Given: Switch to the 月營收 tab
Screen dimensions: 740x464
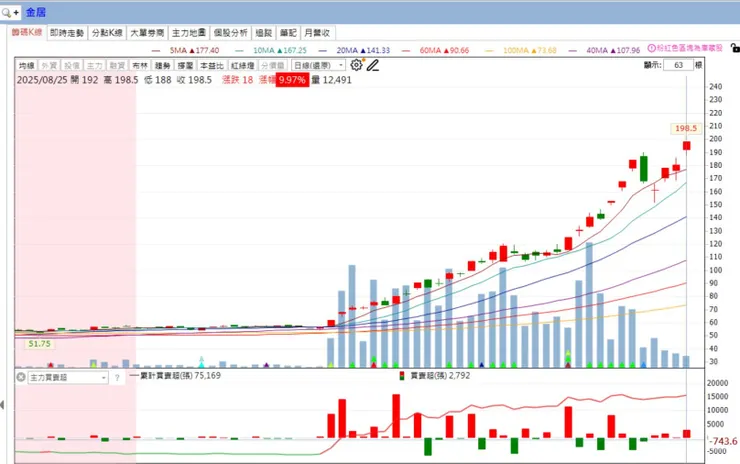Looking at the screenshot, I should point(318,33).
